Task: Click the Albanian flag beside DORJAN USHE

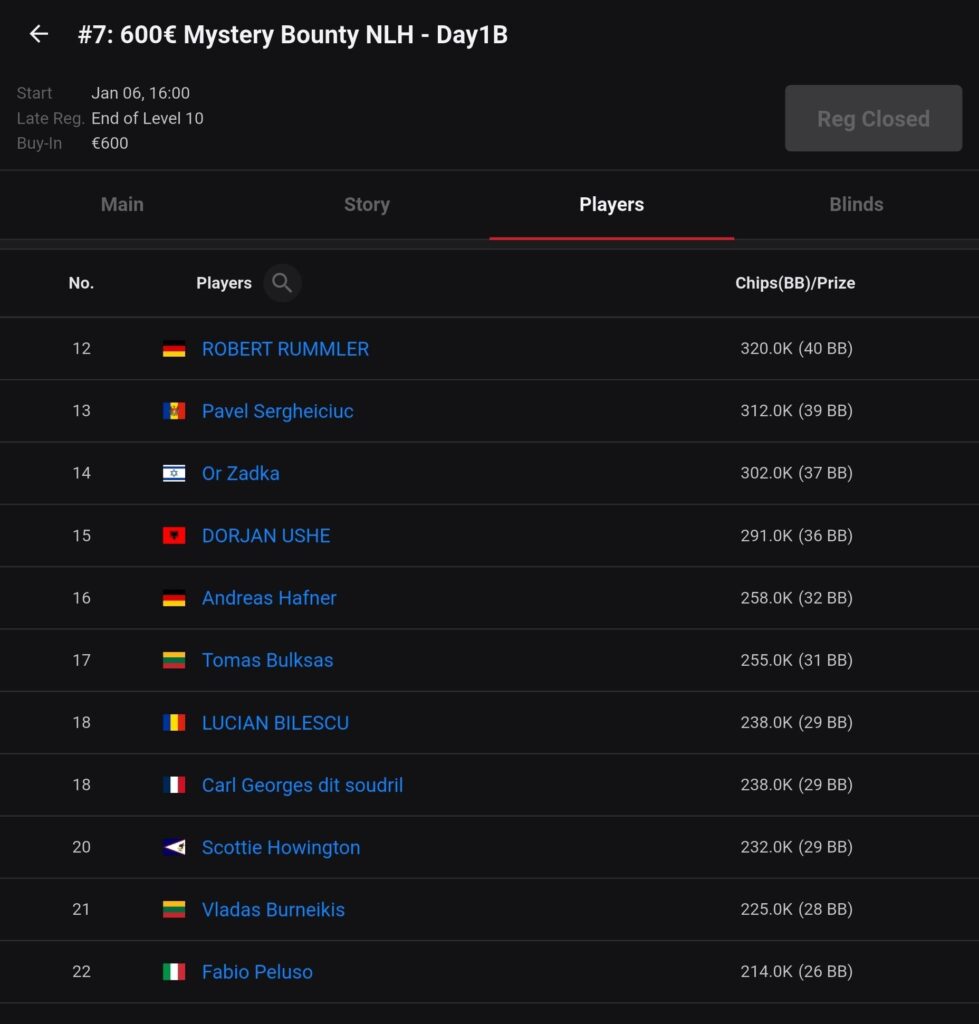Action: [x=174, y=536]
